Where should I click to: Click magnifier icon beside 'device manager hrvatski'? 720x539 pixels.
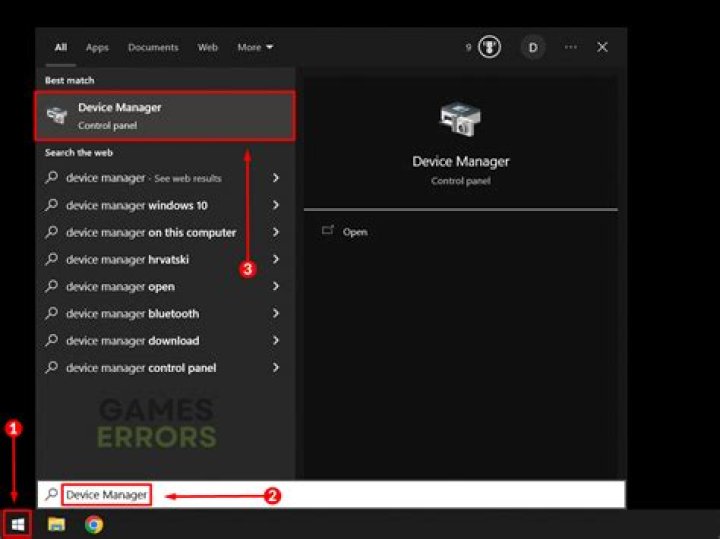[51, 259]
